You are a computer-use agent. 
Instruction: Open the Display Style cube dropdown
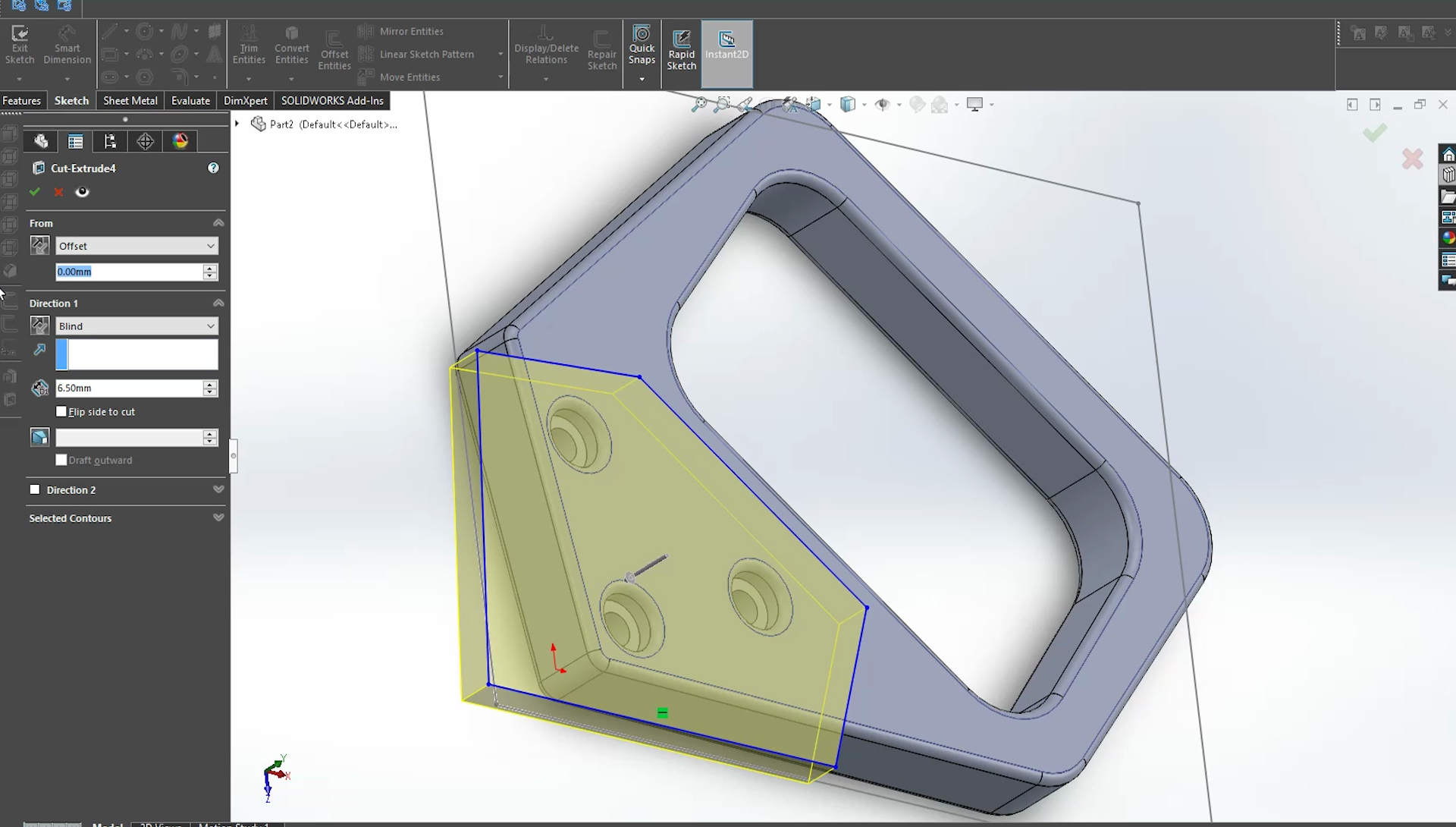click(853, 105)
